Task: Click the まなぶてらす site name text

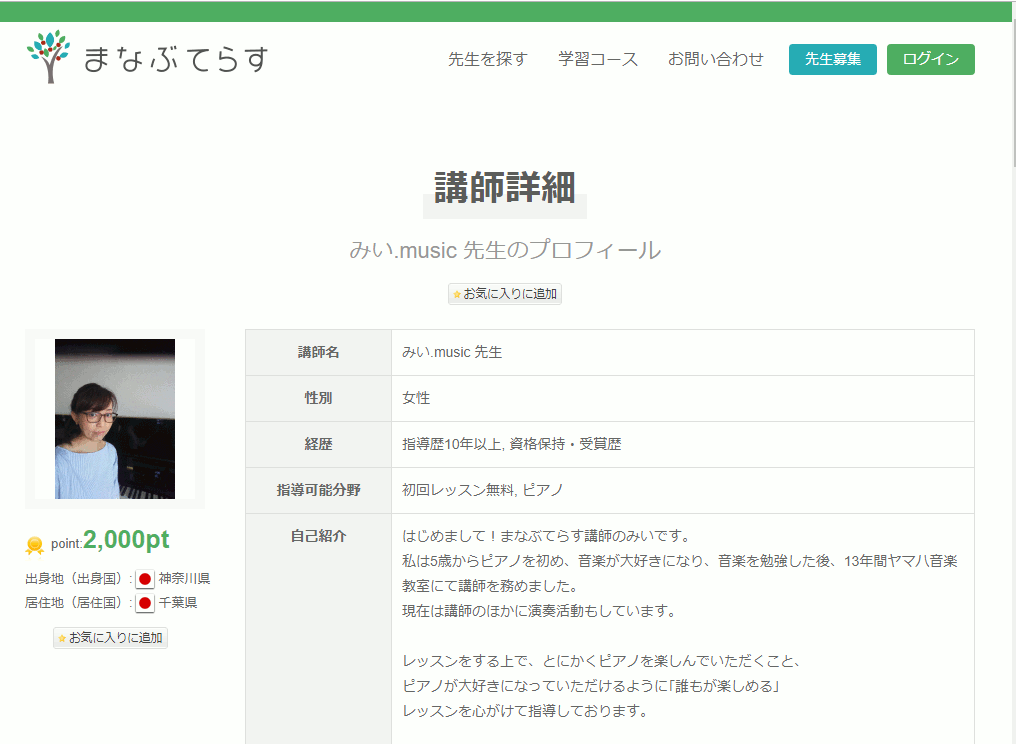Action: pos(176,60)
